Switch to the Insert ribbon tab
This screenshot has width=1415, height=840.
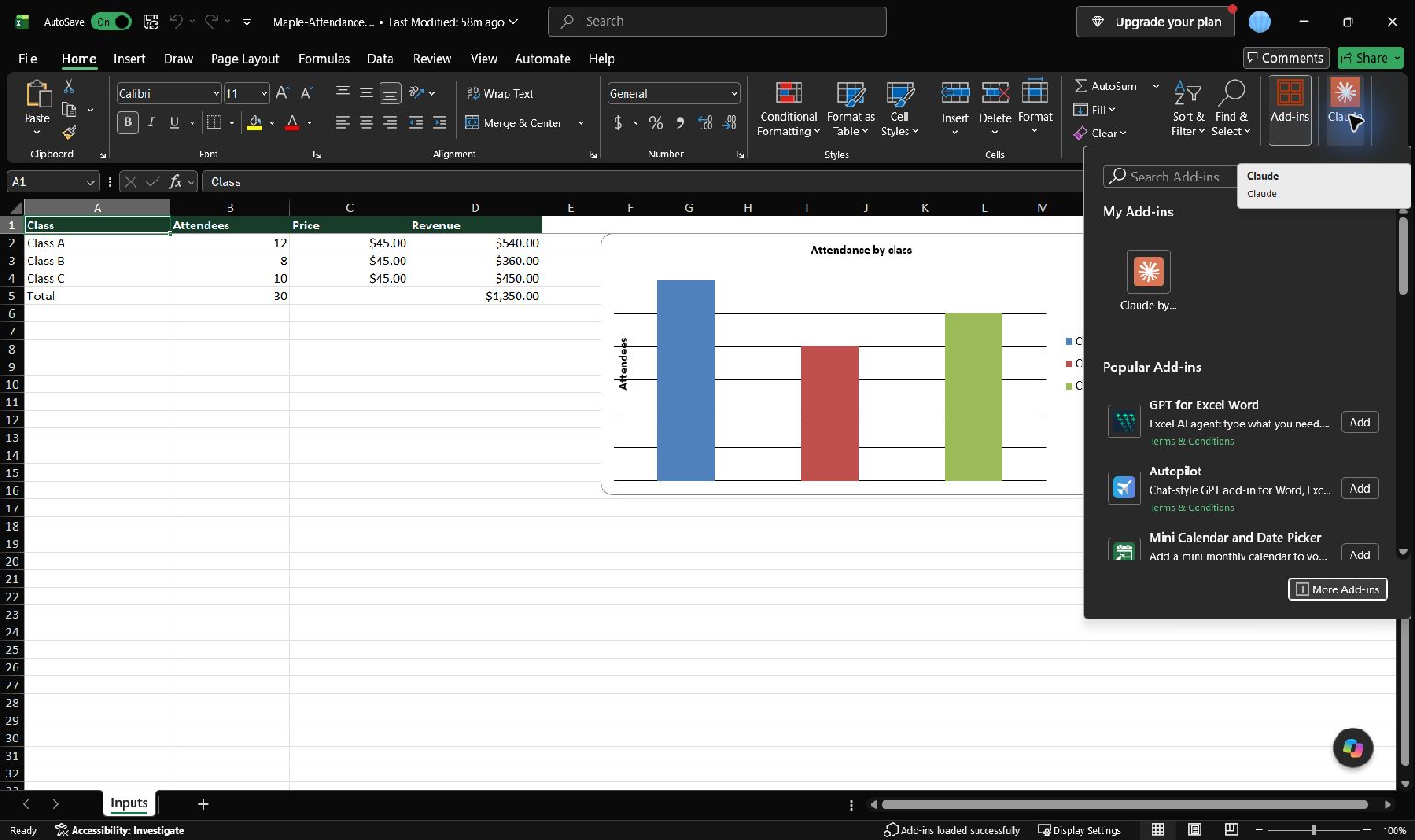pyautogui.click(x=129, y=58)
